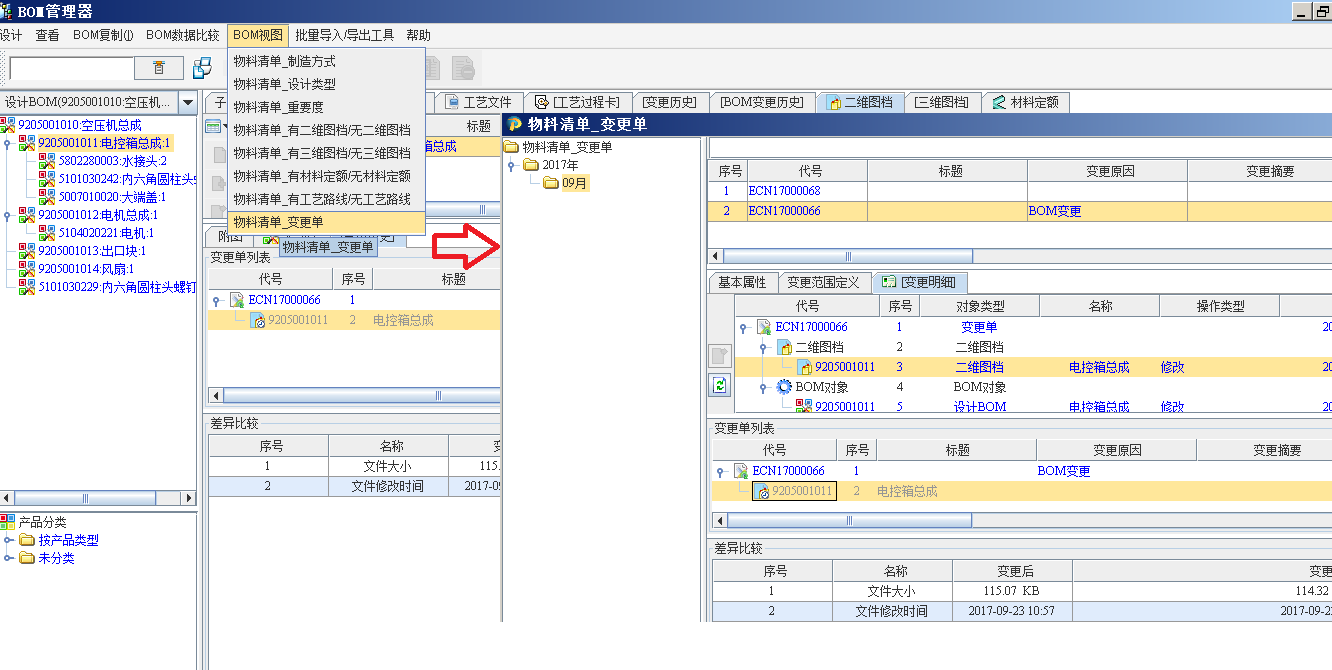Viewport: 1332px width, 670px height.
Task: Click the green refresh icon beside the 变更明细 table
Action: click(x=719, y=385)
